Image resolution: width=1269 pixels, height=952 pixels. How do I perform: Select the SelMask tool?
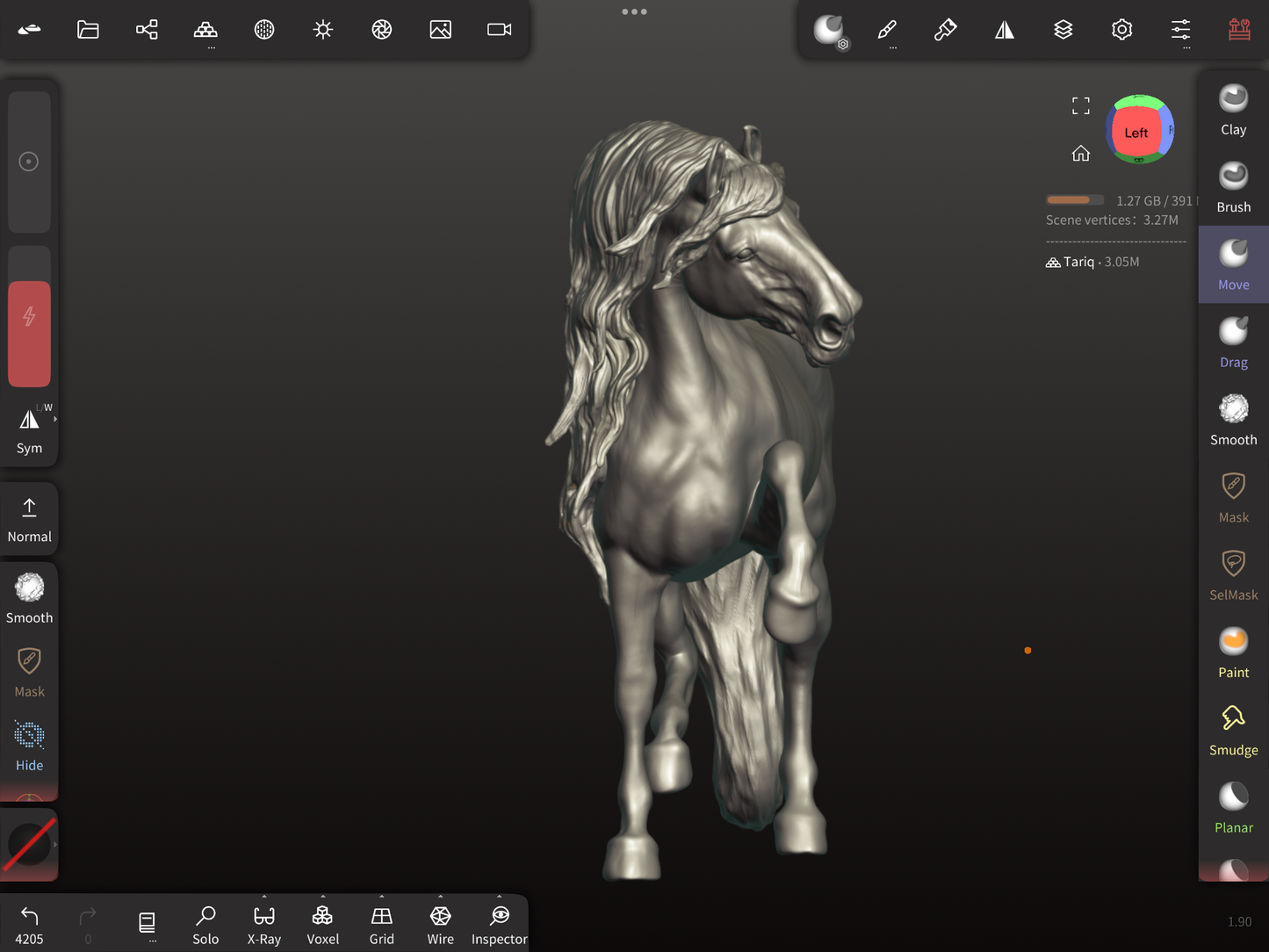(x=1233, y=575)
